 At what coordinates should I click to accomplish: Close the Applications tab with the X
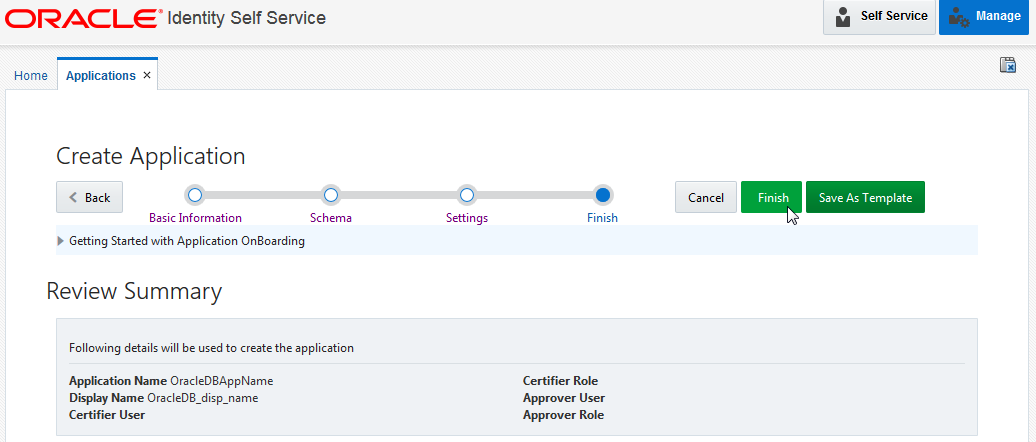click(147, 75)
